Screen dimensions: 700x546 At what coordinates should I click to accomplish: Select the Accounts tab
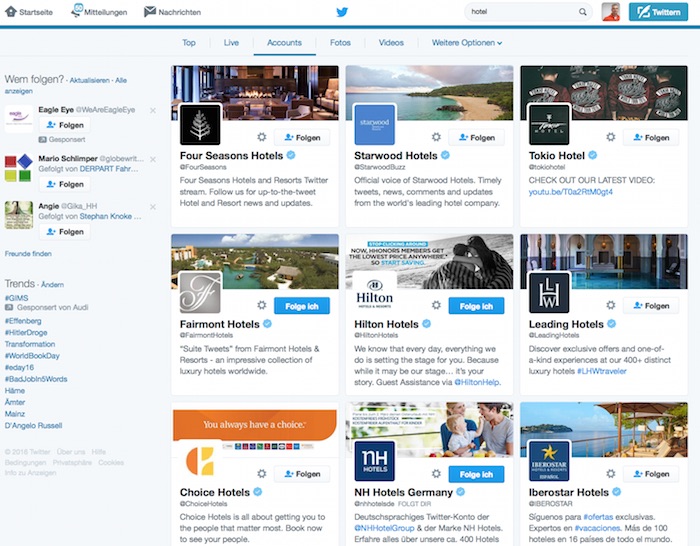[284, 43]
